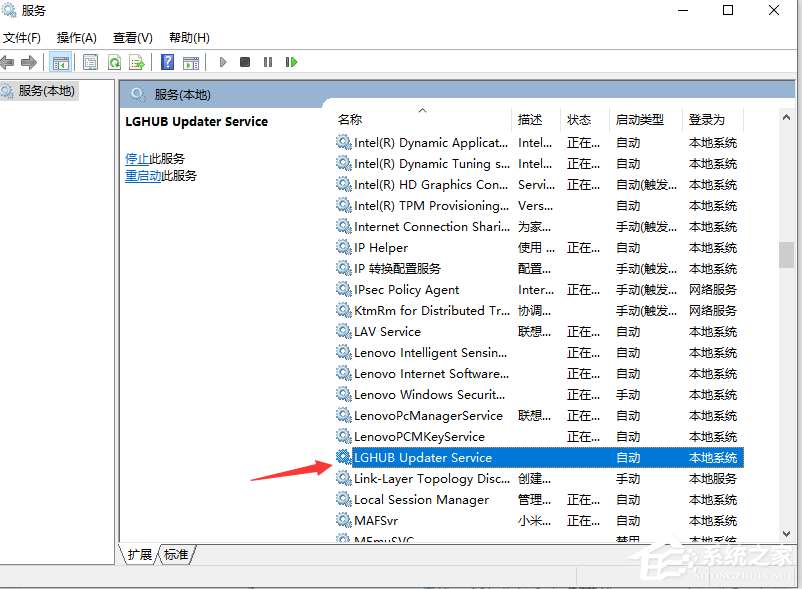Start the service with the play icon
The width and height of the screenshot is (802, 589).
tap(222, 62)
